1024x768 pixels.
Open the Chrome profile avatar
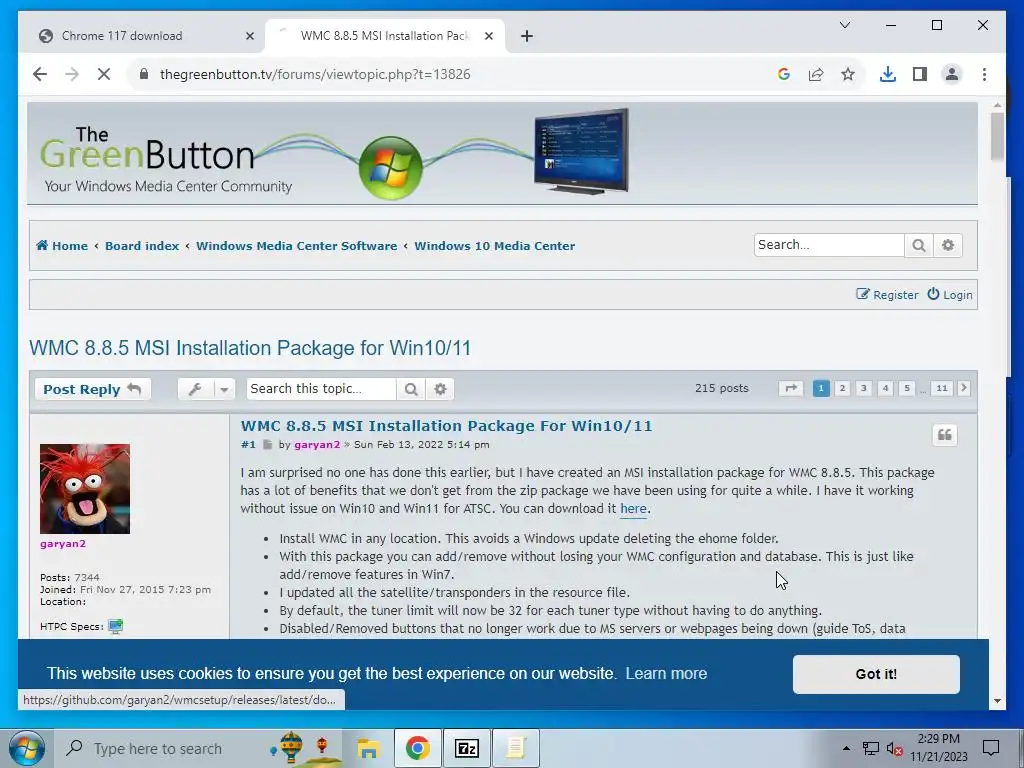[x=952, y=74]
